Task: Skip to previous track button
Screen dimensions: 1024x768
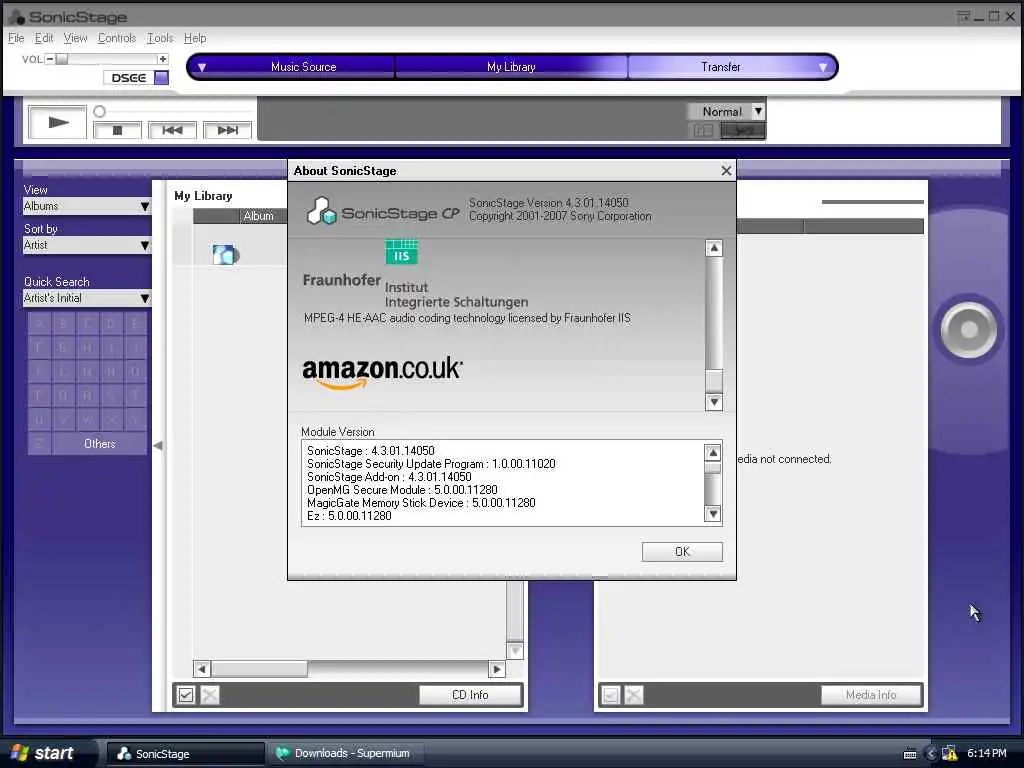Action: click(x=172, y=131)
